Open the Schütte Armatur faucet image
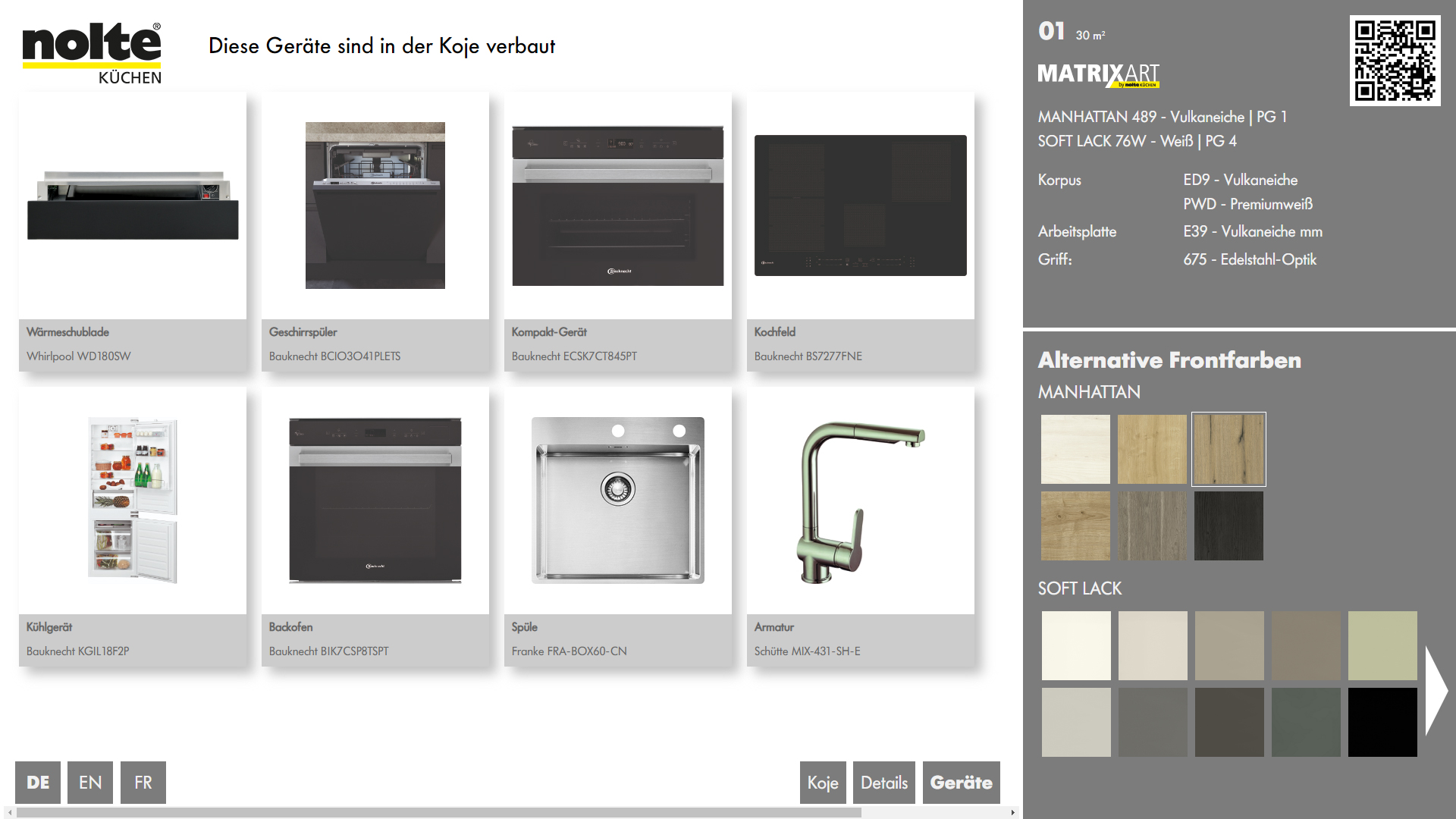The width and height of the screenshot is (1456, 819). [860, 500]
